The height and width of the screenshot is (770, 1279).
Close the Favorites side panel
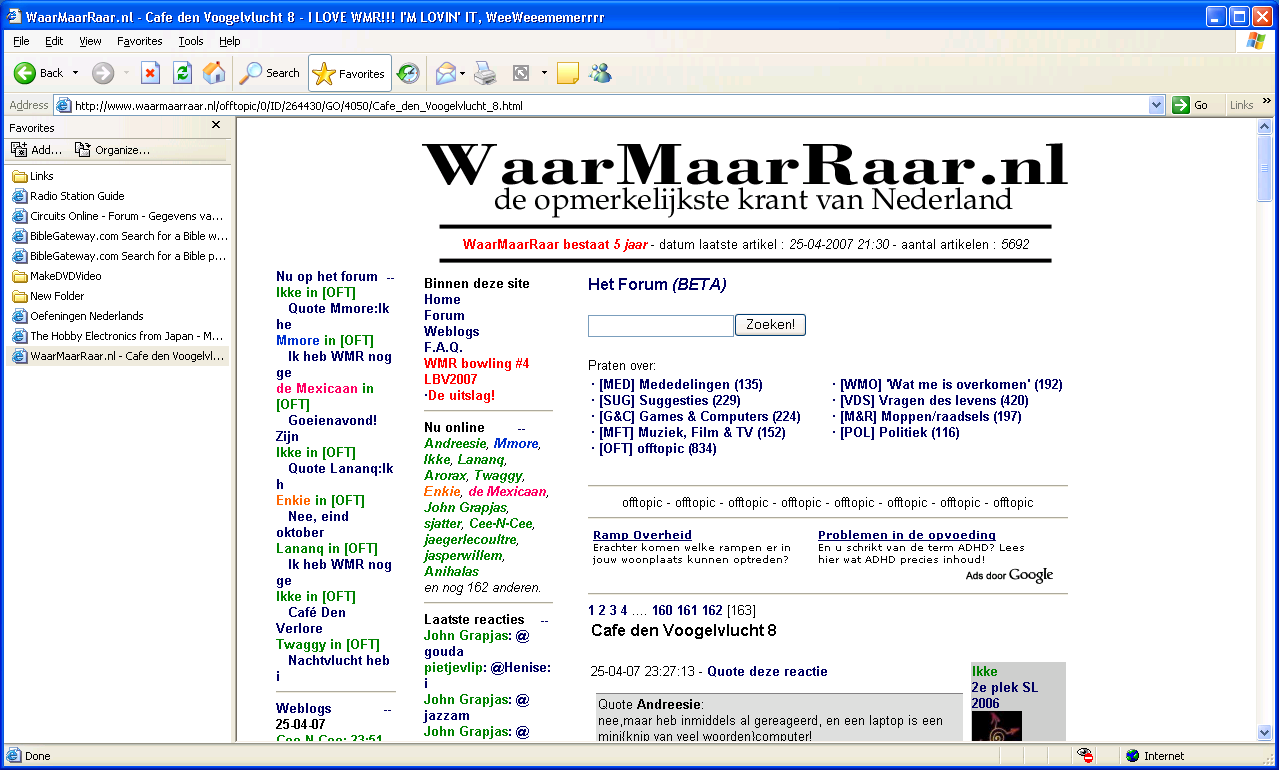point(216,126)
